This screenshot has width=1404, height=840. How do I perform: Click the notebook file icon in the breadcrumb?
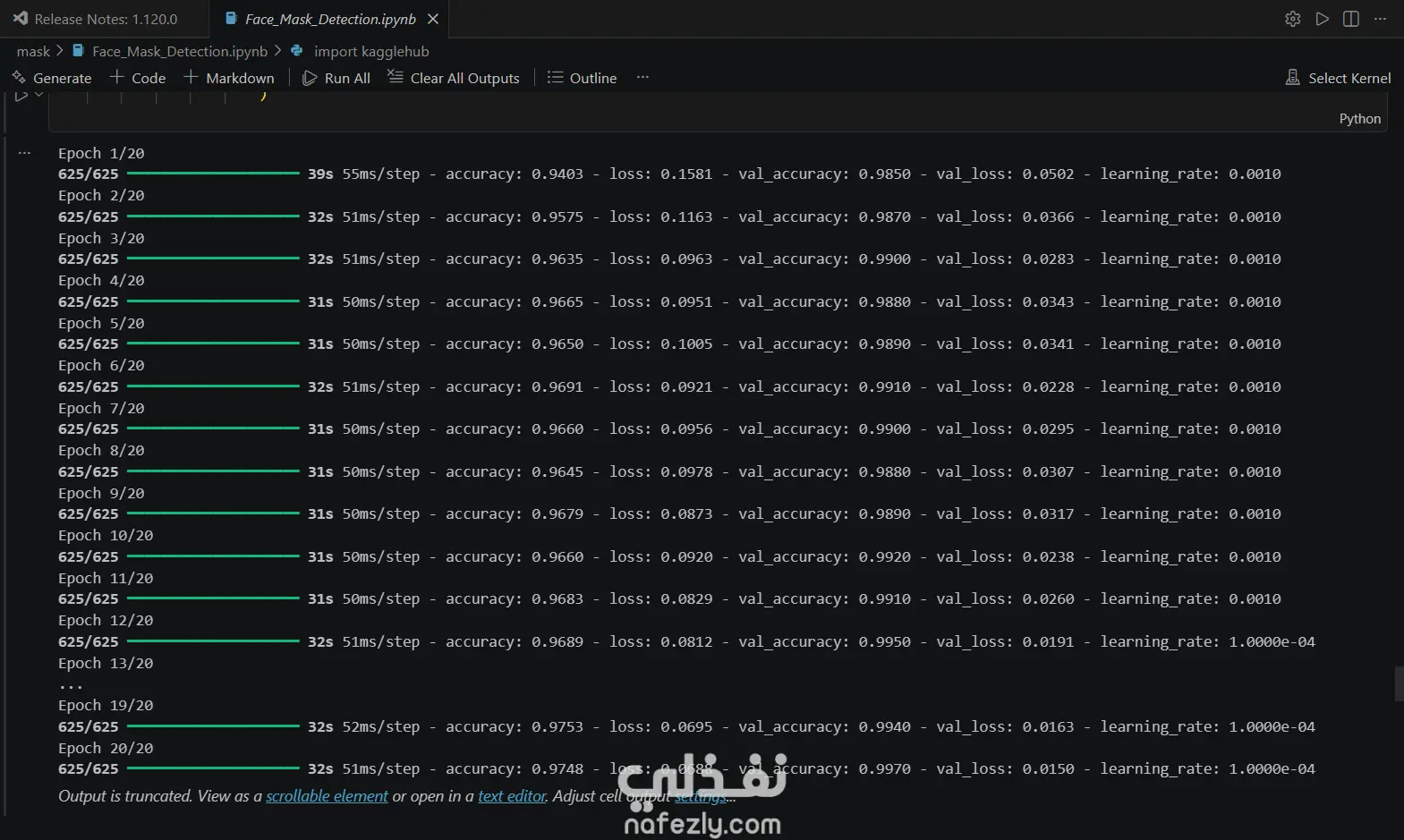pyautogui.click(x=78, y=51)
